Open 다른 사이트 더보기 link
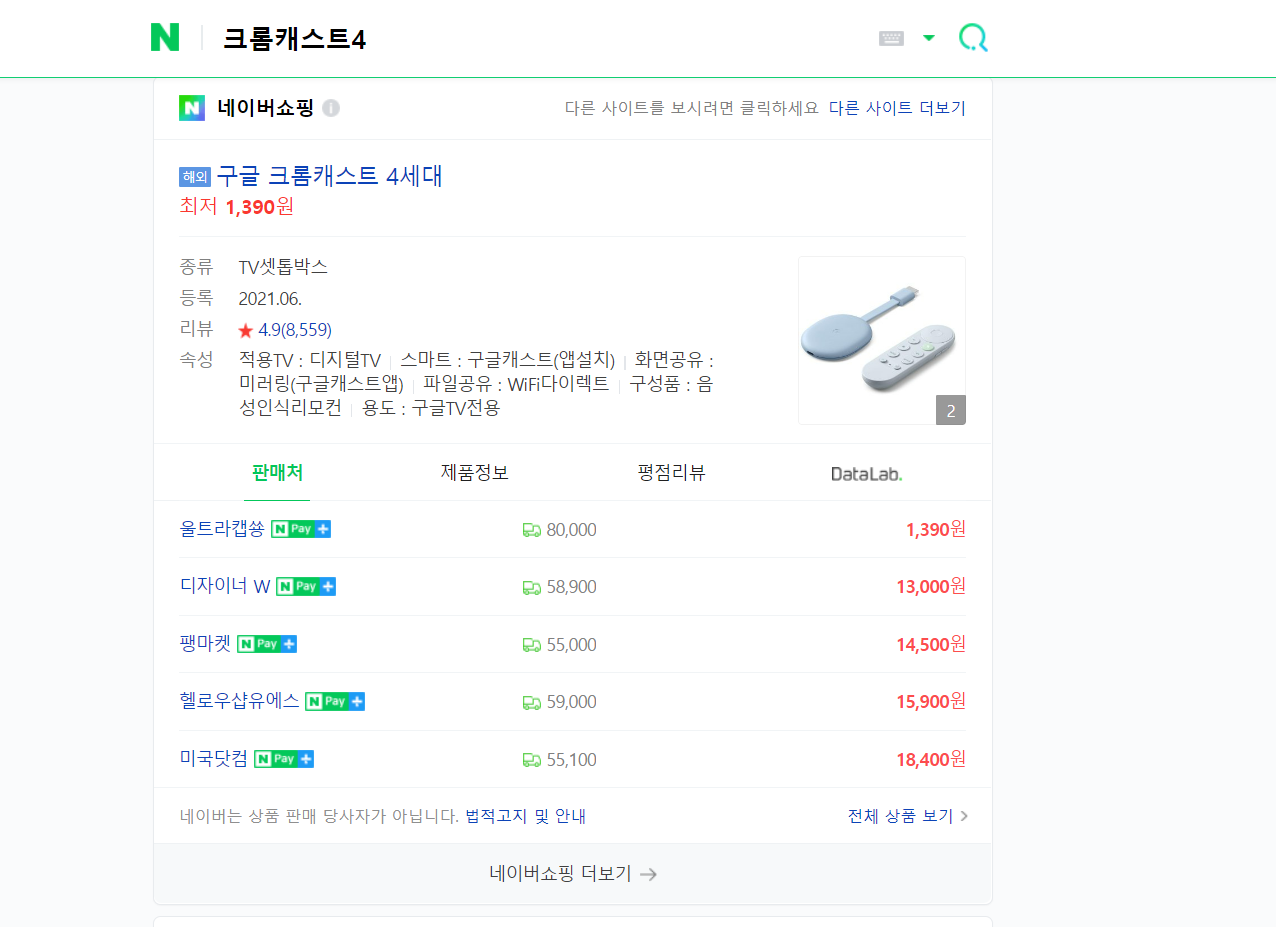The height and width of the screenshot is (927, 1276). point(897,108)
